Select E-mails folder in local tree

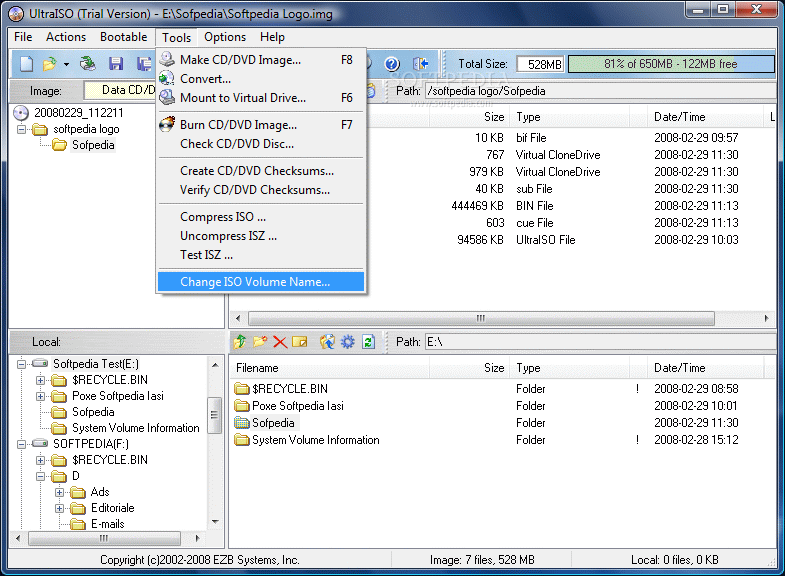(x=108, y=524)
